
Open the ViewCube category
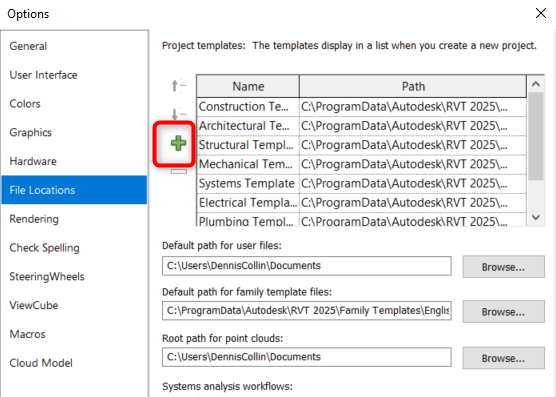74,305
